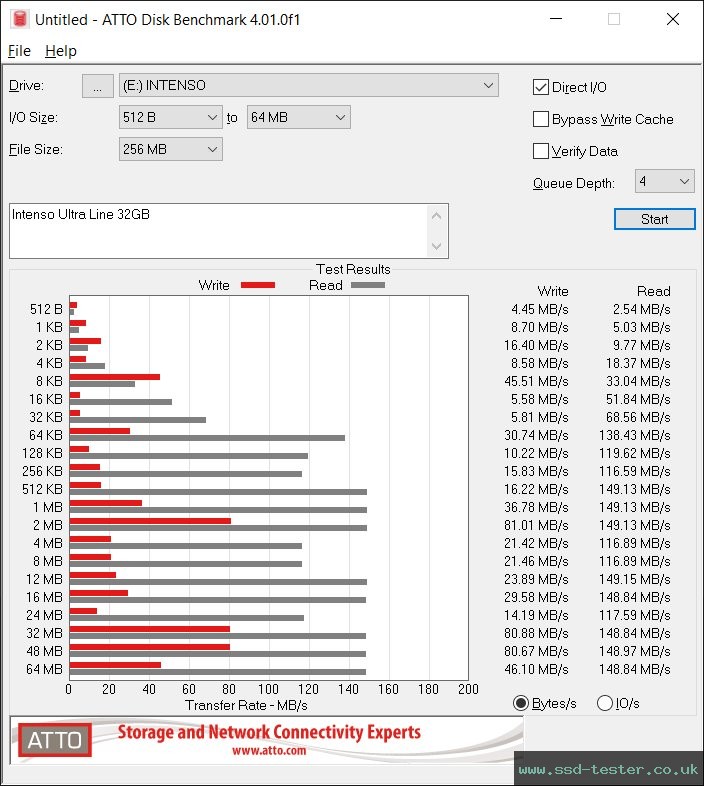704x786 pixels.
Task: Click the 48 MB row label
Action: pos(45,651)
